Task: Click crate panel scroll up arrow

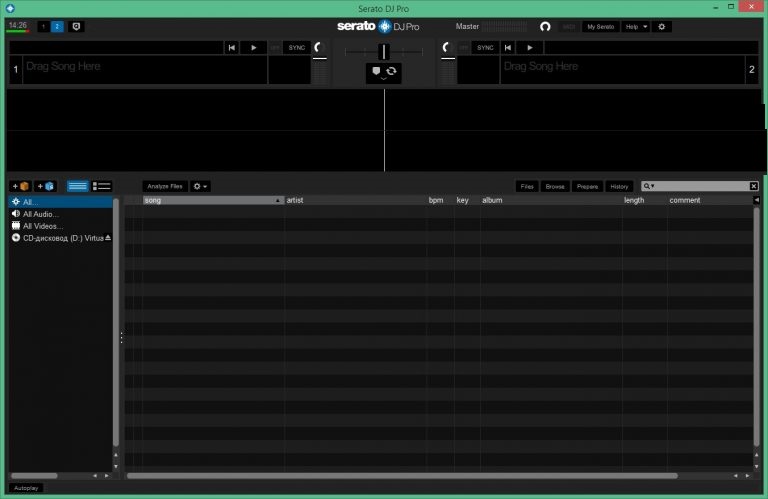Action: 116,455
